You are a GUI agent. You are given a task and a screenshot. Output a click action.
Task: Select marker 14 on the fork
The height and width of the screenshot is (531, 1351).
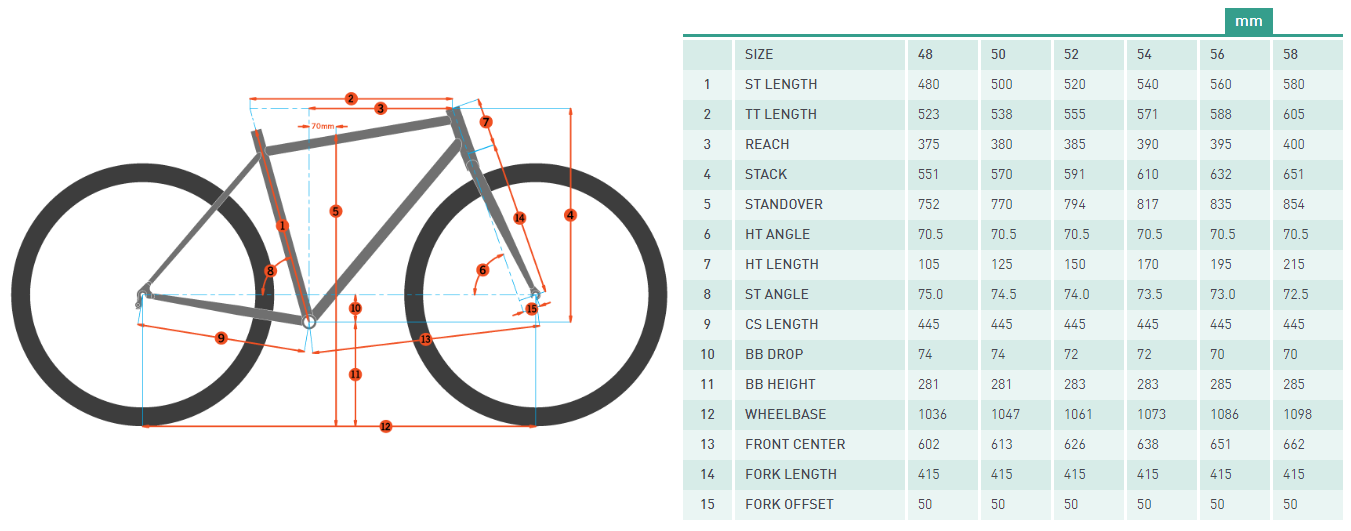click(x=519, y=217)
